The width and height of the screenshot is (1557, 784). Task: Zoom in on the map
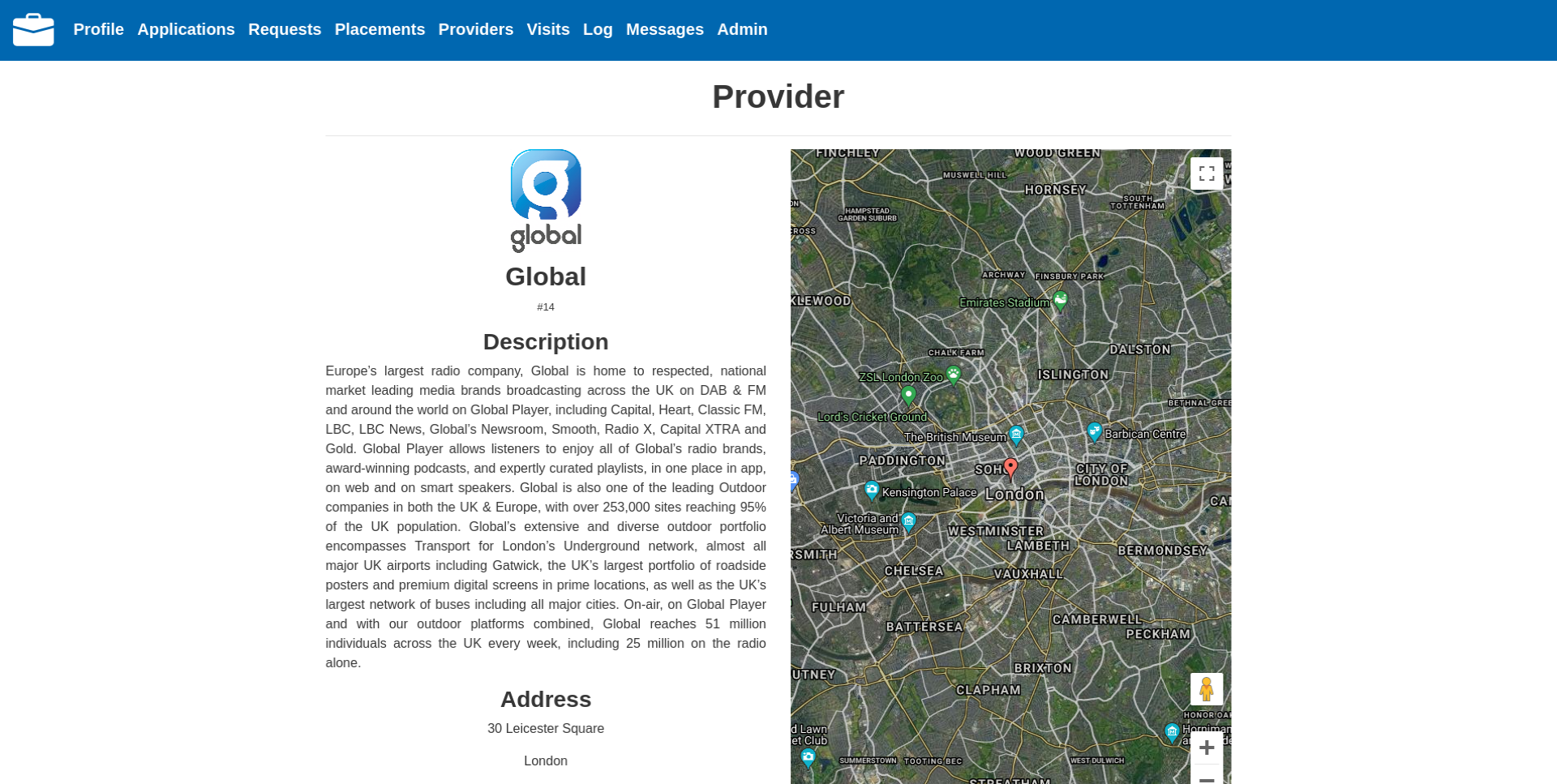pyautogui.click(x=1207, y=748)
